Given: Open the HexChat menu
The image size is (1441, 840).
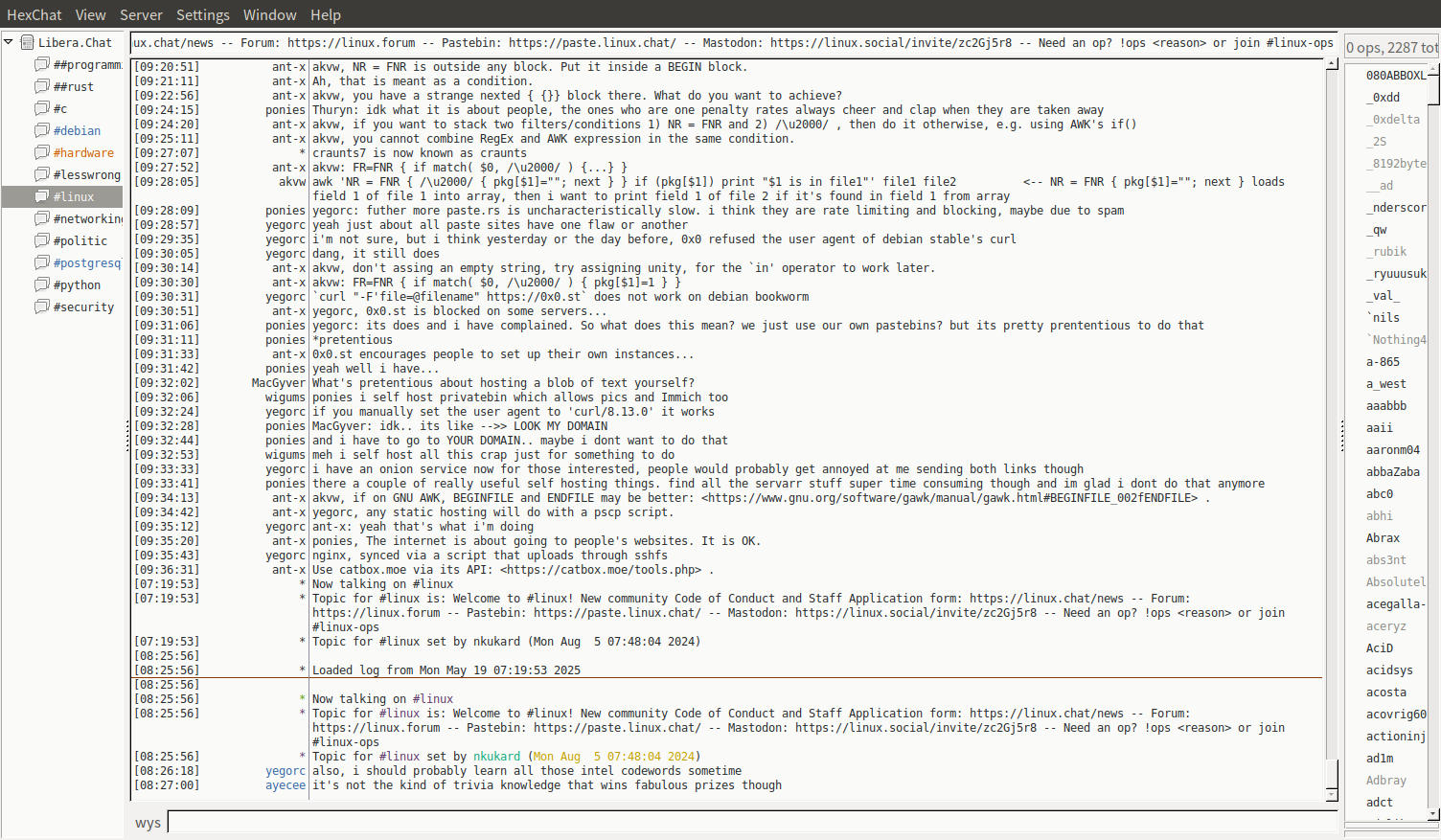Looking at the screenshot, I should point(34,14).
